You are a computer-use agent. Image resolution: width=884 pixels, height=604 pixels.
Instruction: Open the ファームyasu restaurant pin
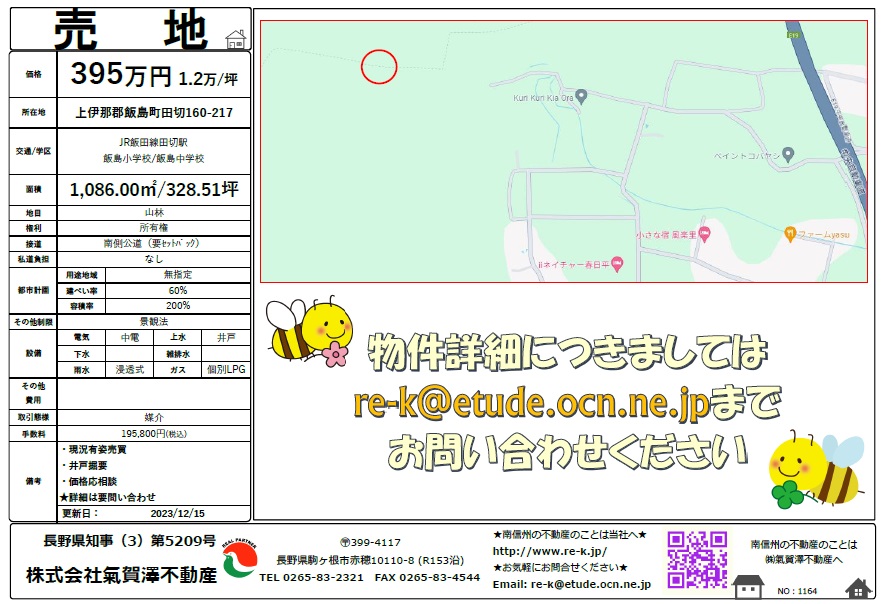click(789, 233)
